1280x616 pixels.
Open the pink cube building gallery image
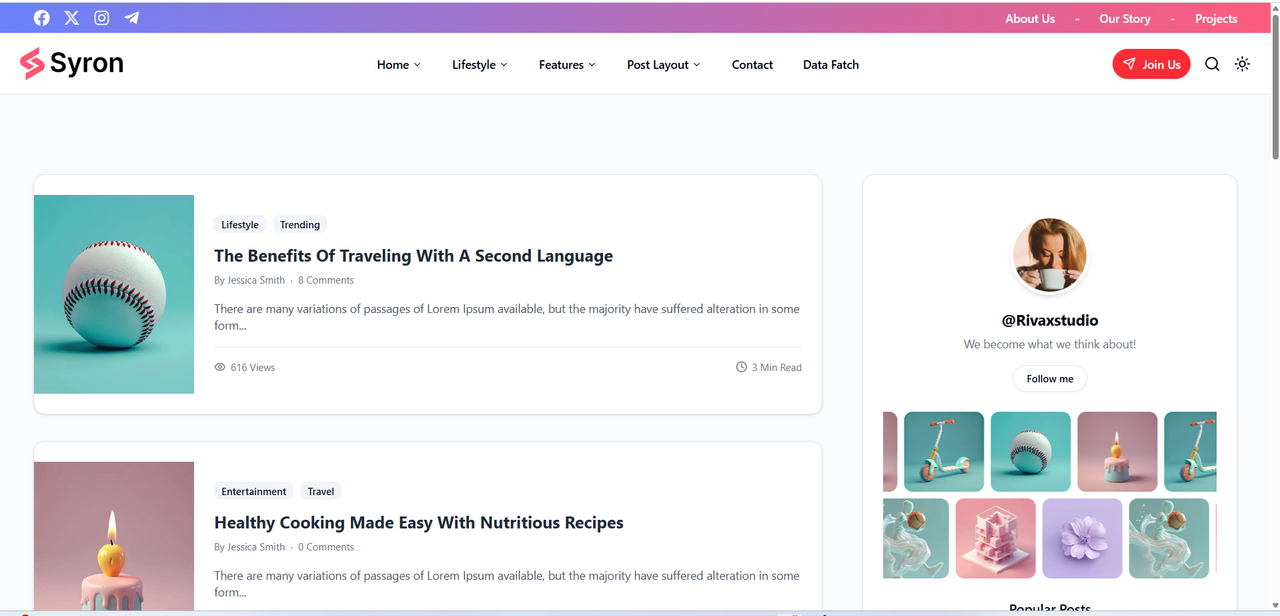click(996, 539)
